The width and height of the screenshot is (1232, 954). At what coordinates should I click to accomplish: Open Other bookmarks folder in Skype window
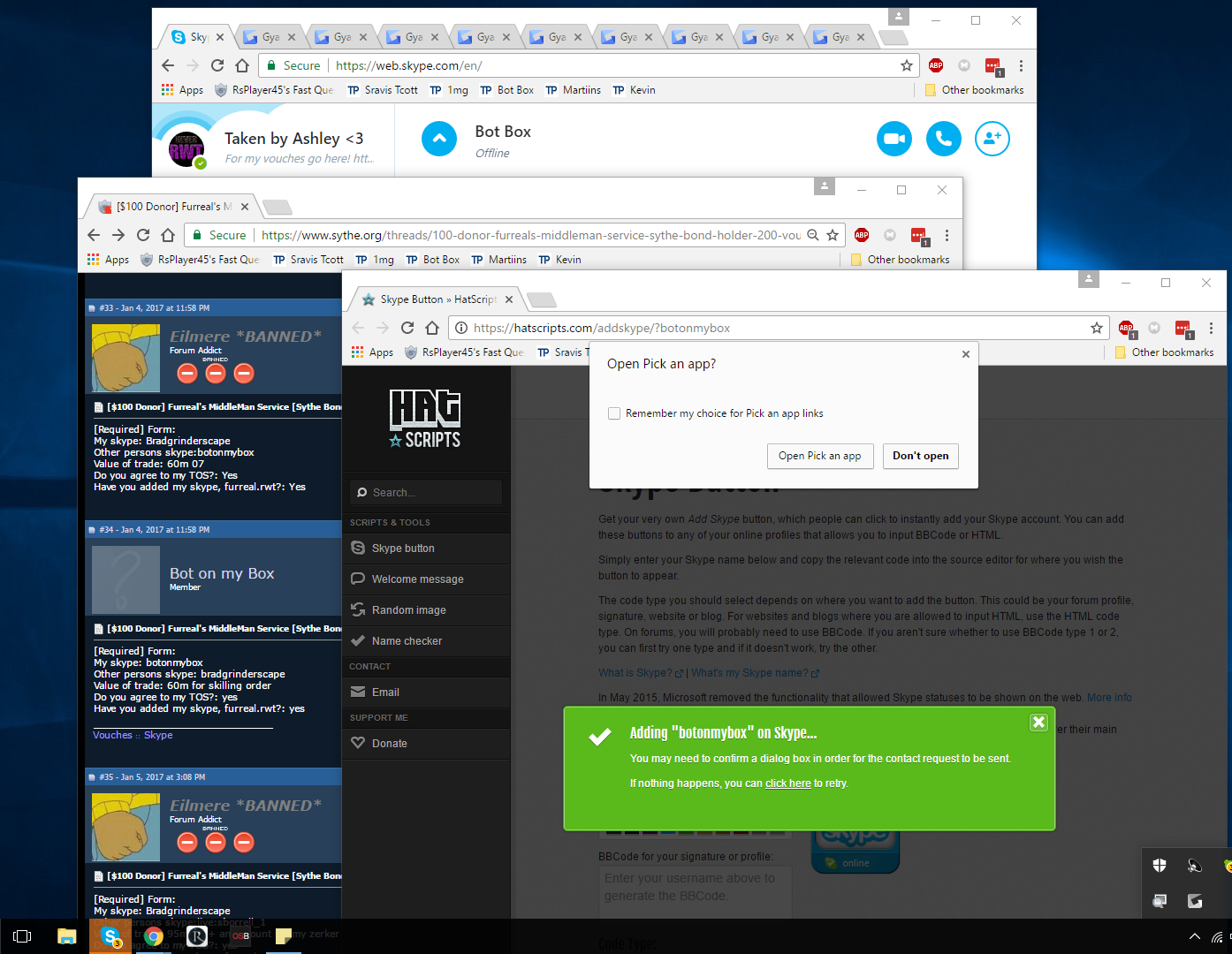(x=974, y=90)
